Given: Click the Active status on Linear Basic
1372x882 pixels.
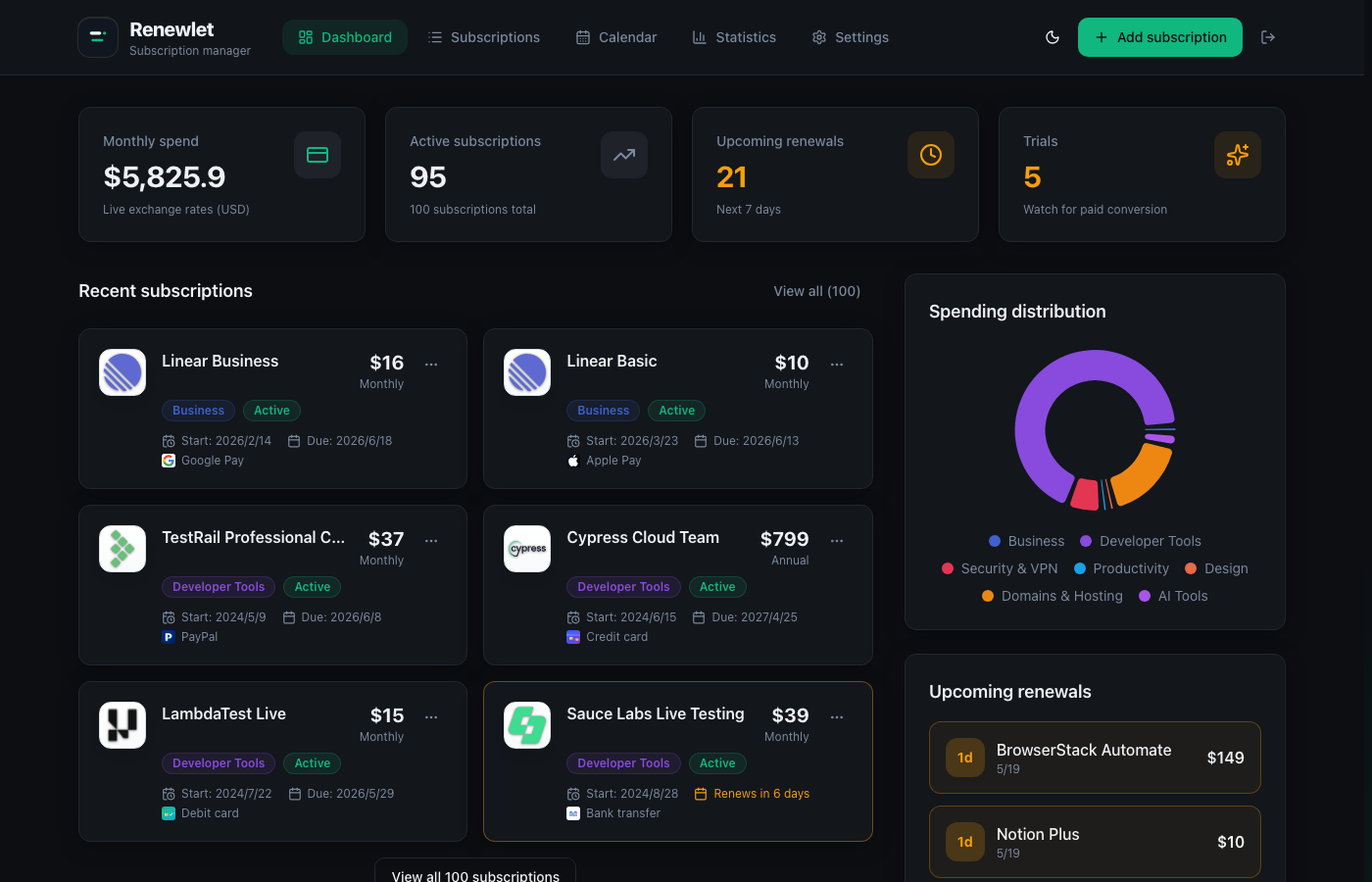Looking at the screenshot, I should 677,411.
